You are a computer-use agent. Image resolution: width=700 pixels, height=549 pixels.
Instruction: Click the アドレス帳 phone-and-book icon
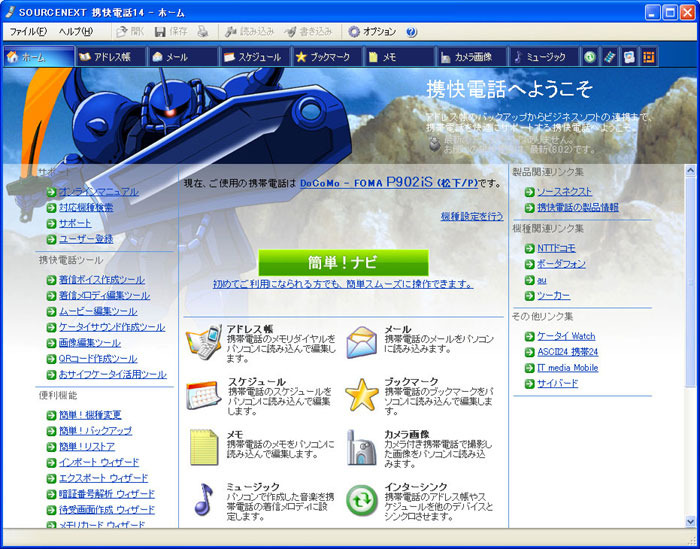coord(204,342)
